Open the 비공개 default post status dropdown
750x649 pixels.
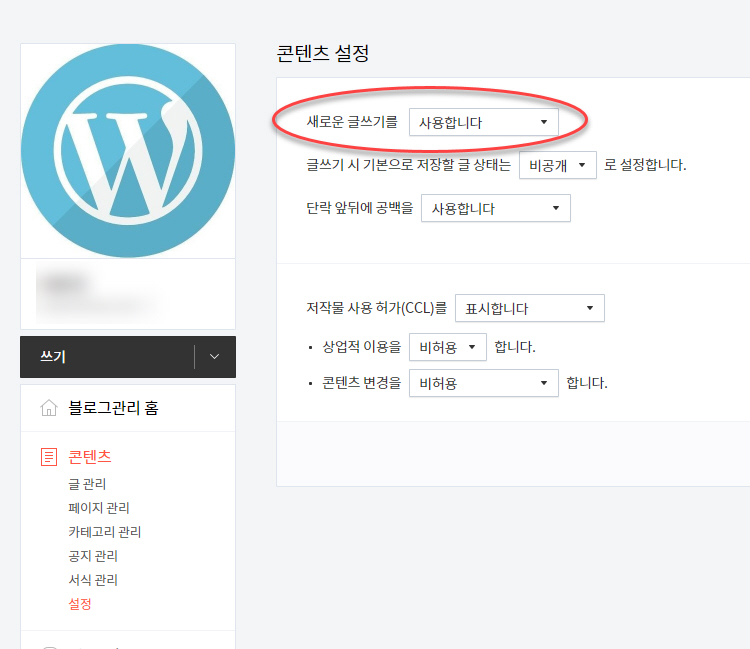click(x=558, y=165)
